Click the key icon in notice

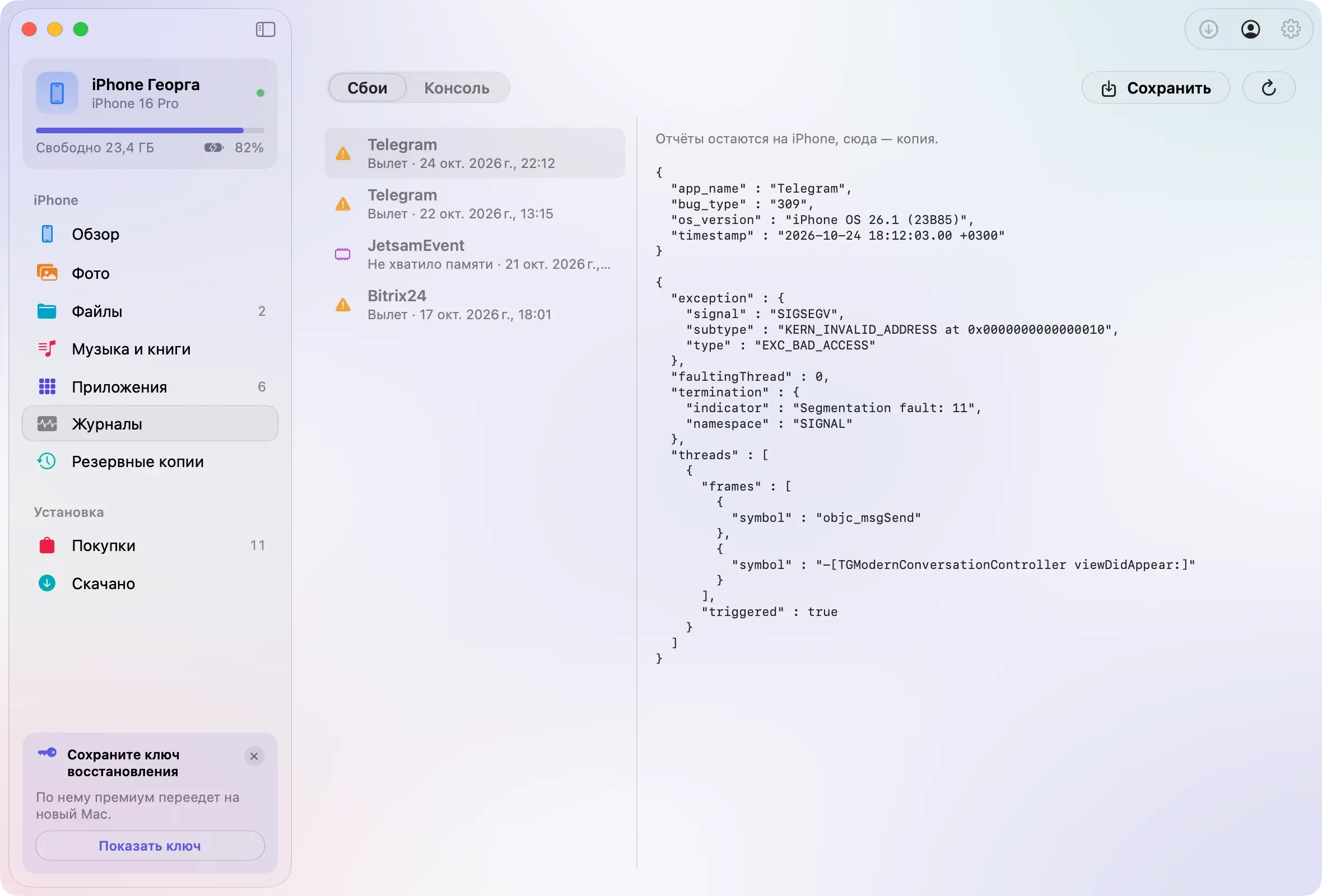coord(47,752)
